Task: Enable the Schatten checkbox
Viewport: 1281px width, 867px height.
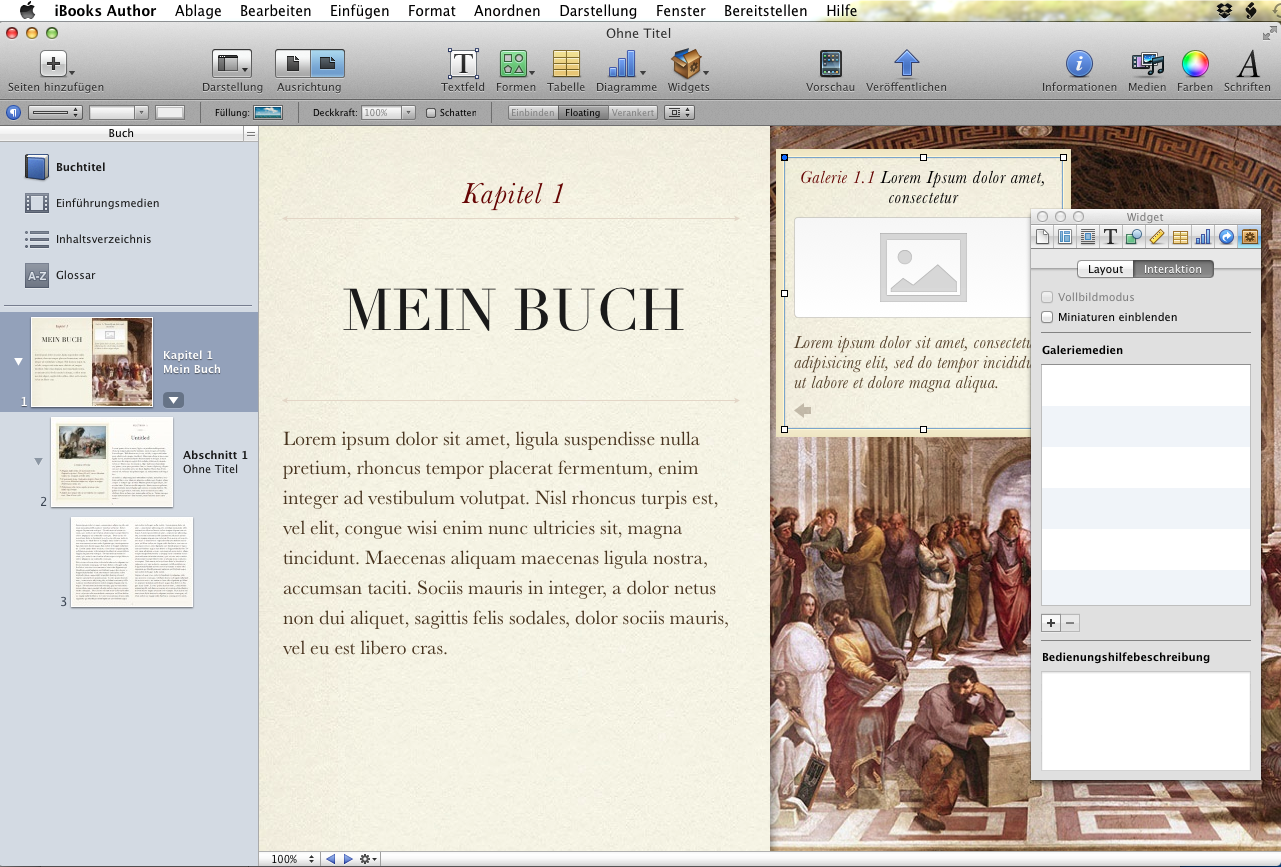Action: pyautogui.click(x=432, y=113)
